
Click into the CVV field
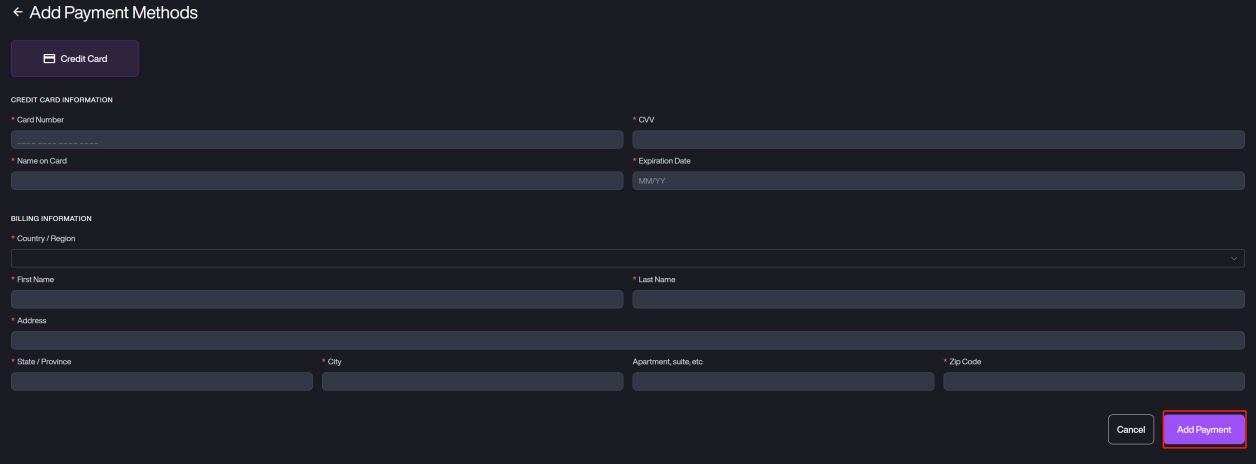pyautogui.click(x=938, y=140)
